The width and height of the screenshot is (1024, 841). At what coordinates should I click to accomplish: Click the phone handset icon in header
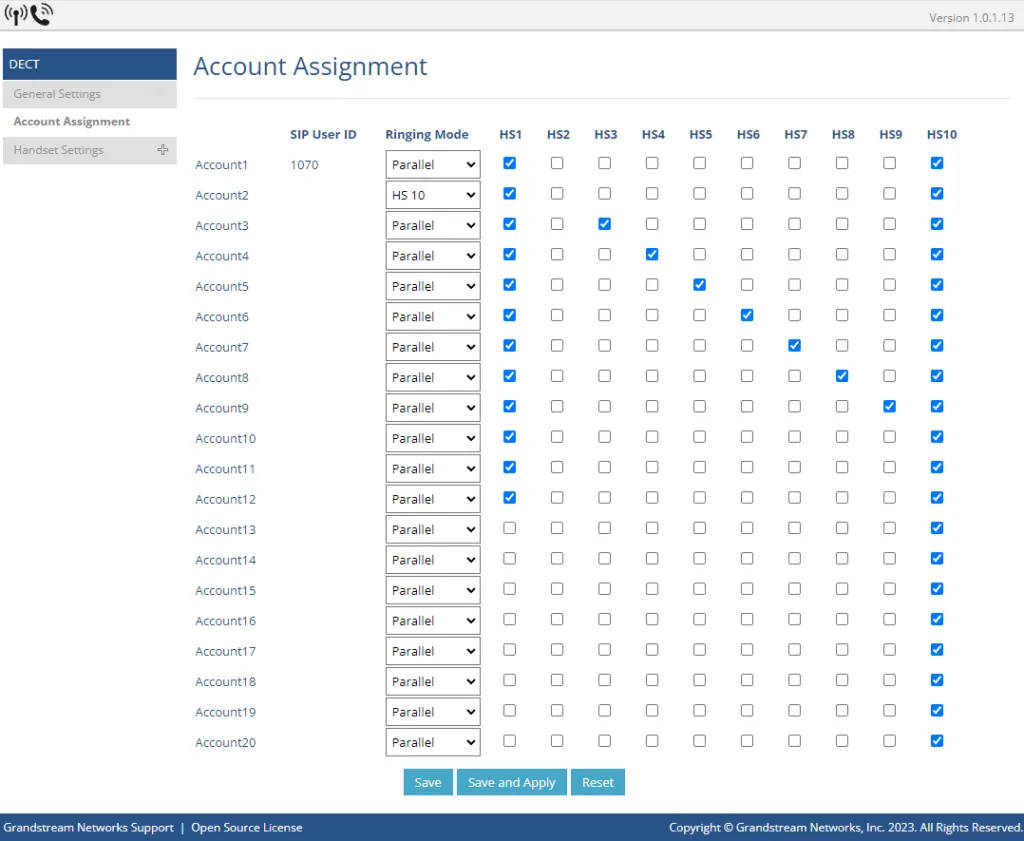[42, 14]
